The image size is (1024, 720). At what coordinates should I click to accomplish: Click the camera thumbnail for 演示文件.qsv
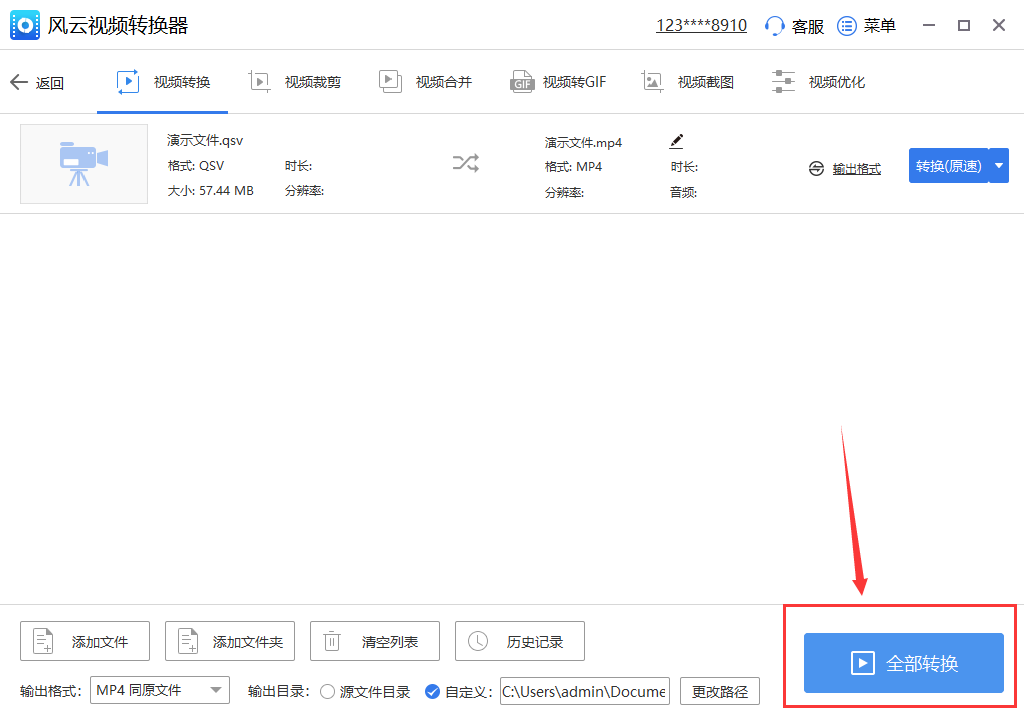pyautogui.click(x=84, y=164)
